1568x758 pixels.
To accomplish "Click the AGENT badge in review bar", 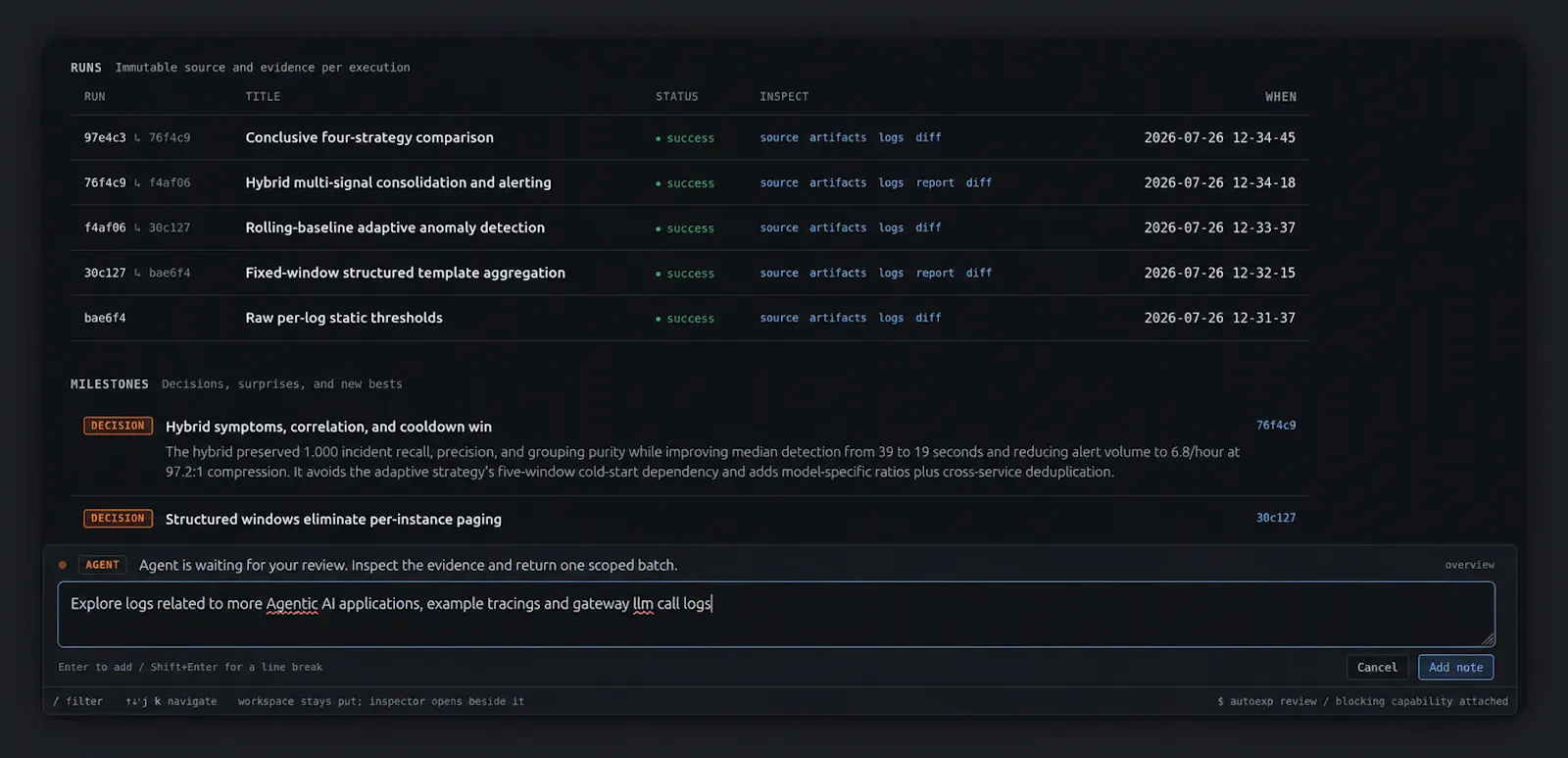I will tap(102, 565).
